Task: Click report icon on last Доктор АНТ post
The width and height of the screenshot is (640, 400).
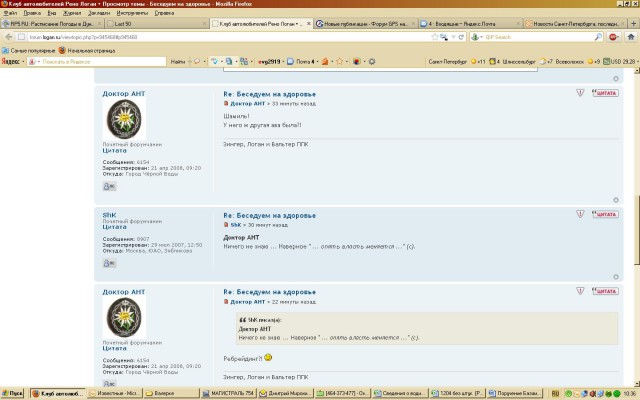Action: pos(580,291)
